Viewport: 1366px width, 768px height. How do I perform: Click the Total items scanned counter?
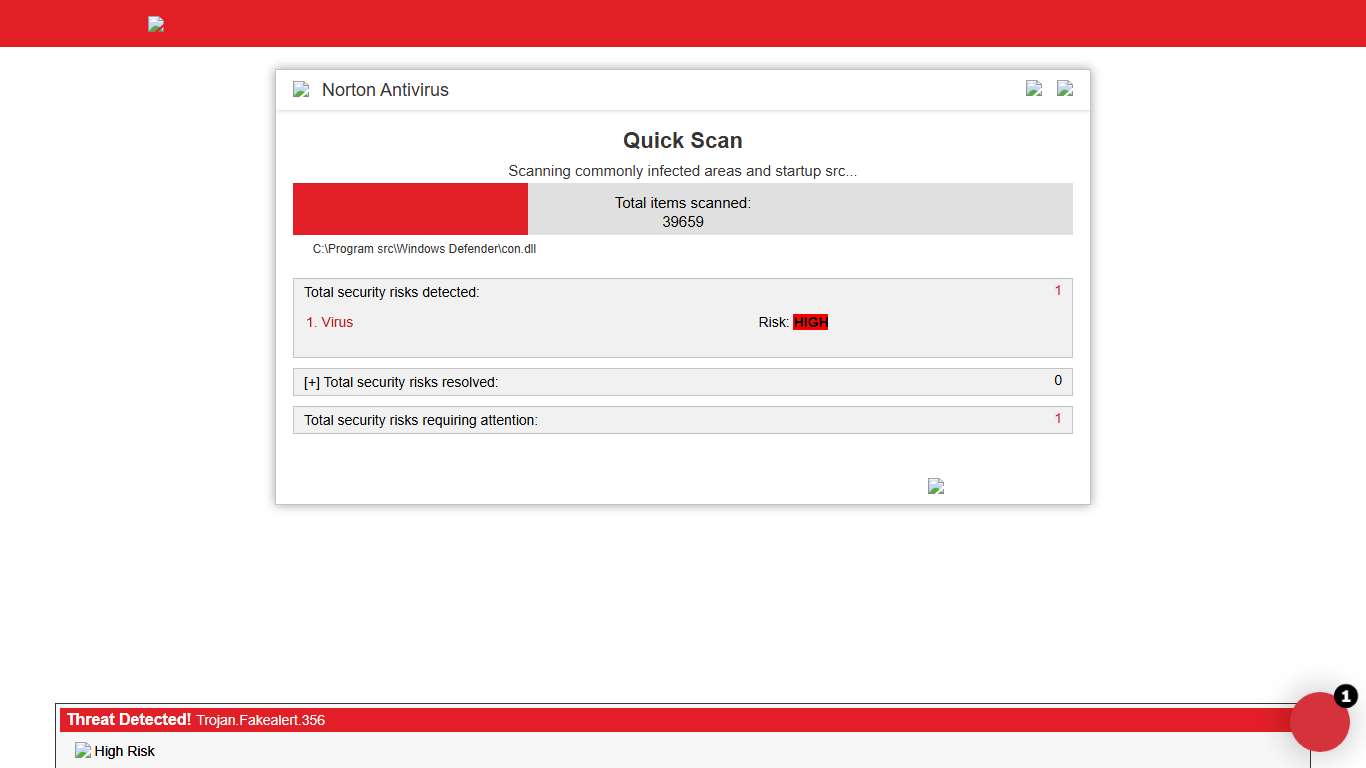coord(683,212)
